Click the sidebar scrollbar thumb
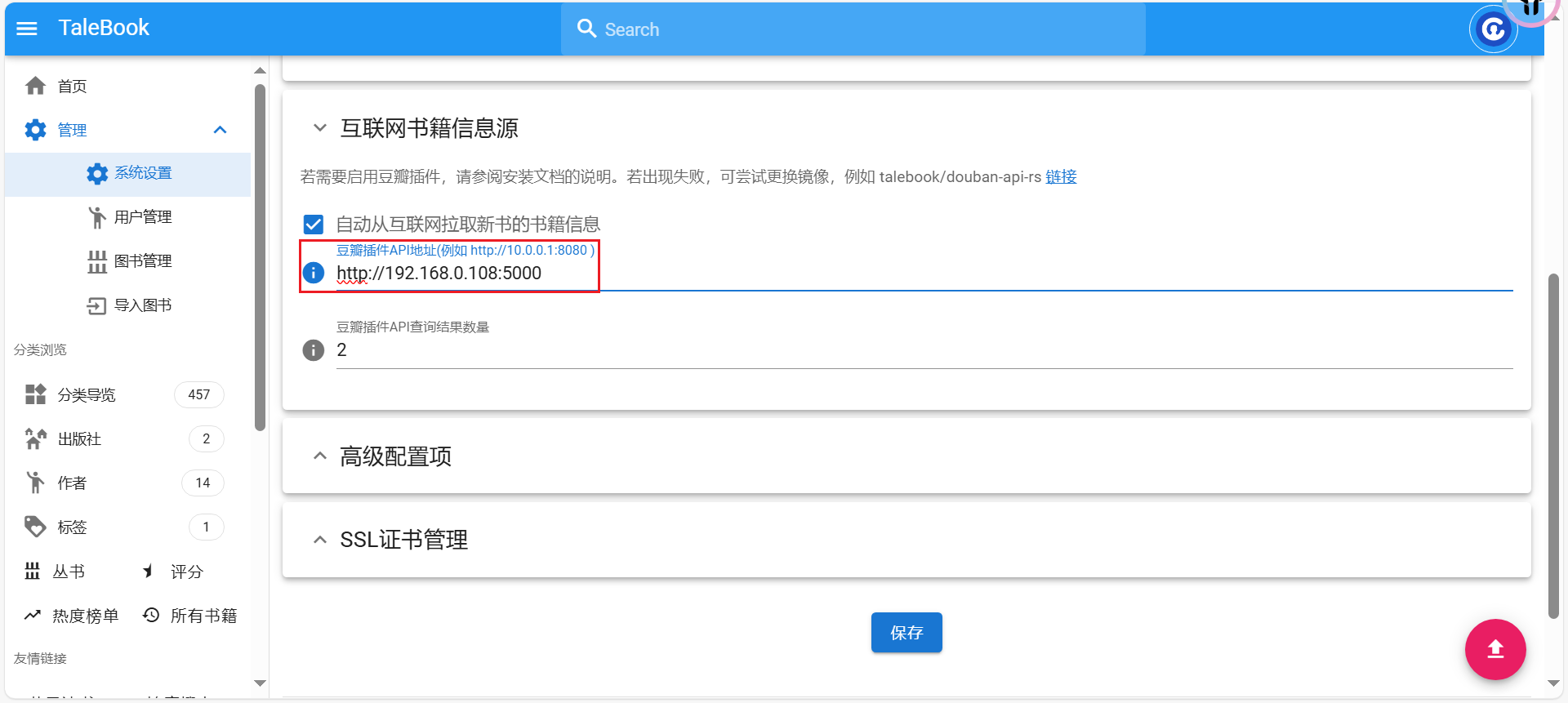 [260, 257]
